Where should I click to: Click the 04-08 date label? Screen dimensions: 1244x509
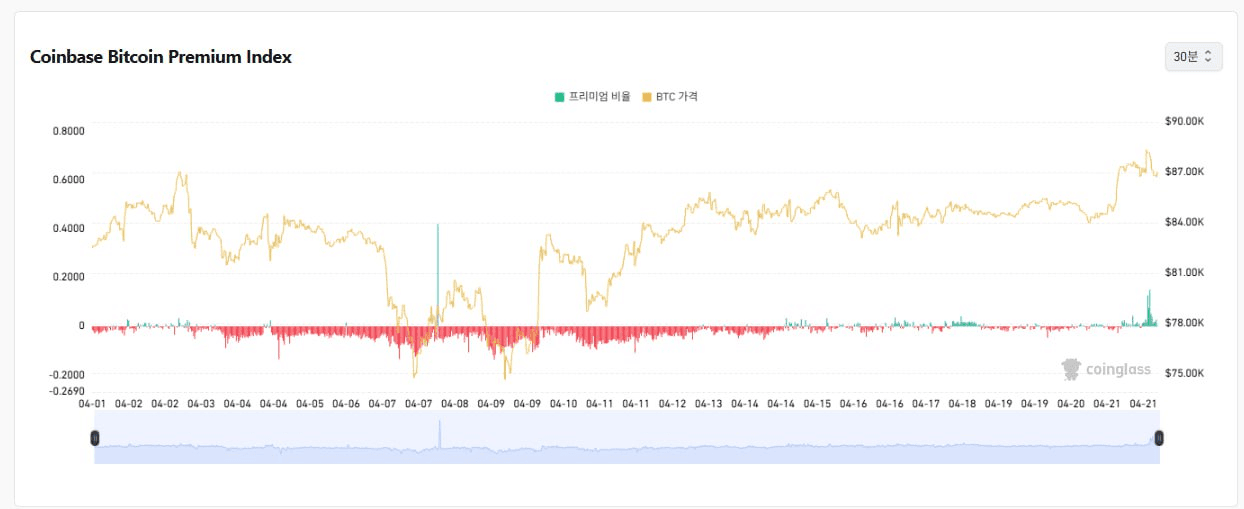455,404
